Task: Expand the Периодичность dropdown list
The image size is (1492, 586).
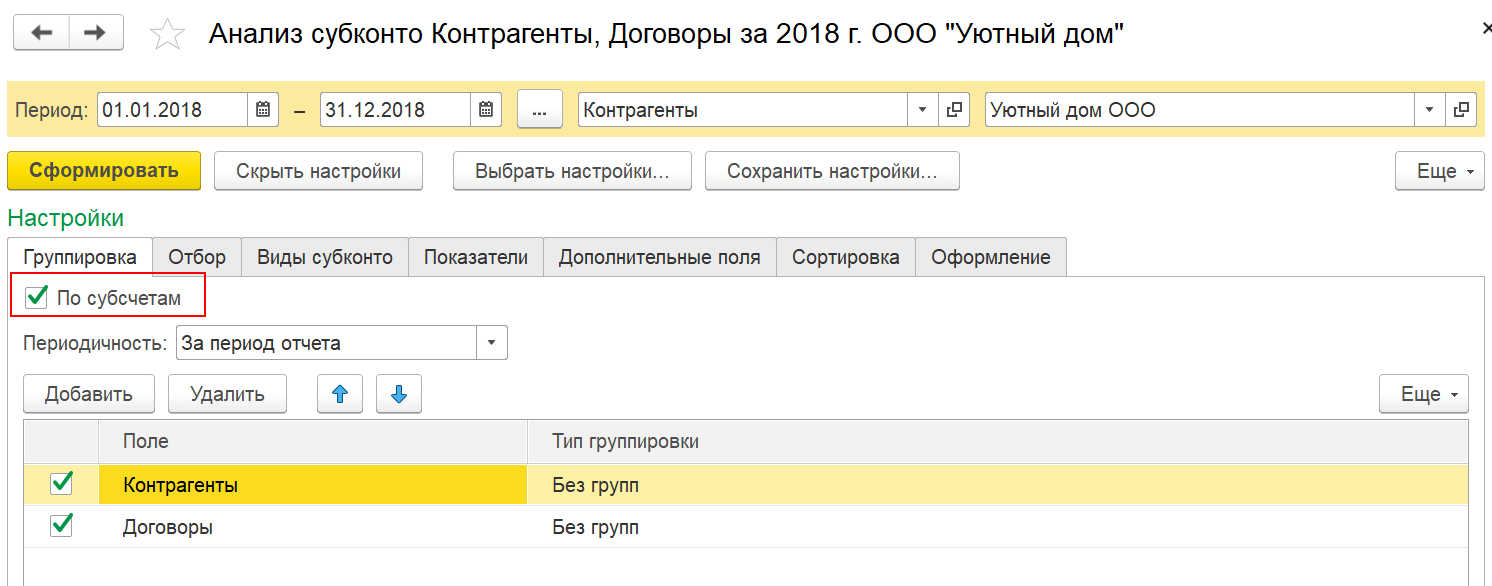Action: [491, 343]
